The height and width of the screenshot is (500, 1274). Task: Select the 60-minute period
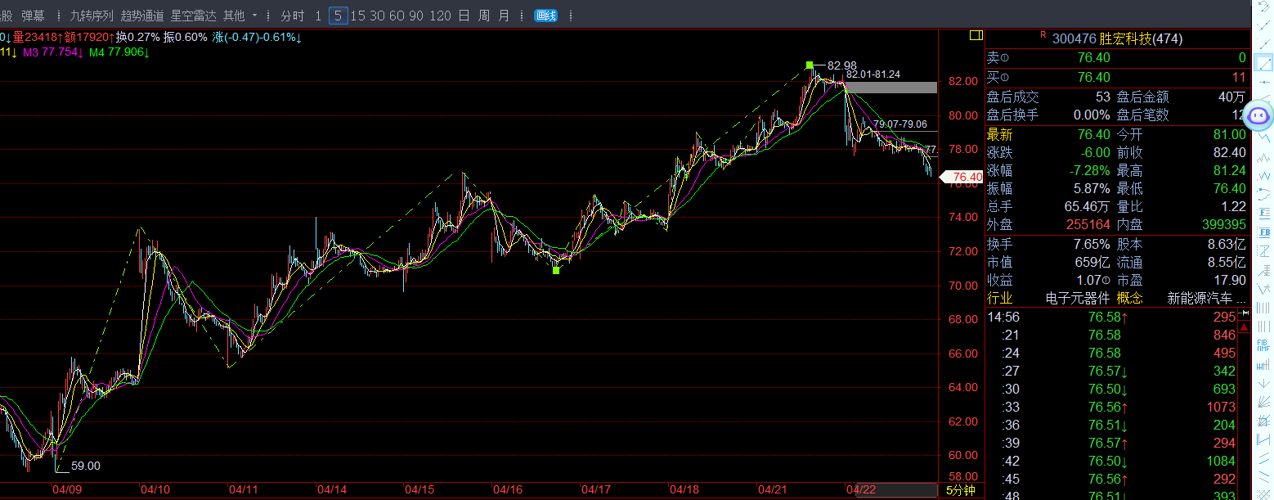[396, 15]
